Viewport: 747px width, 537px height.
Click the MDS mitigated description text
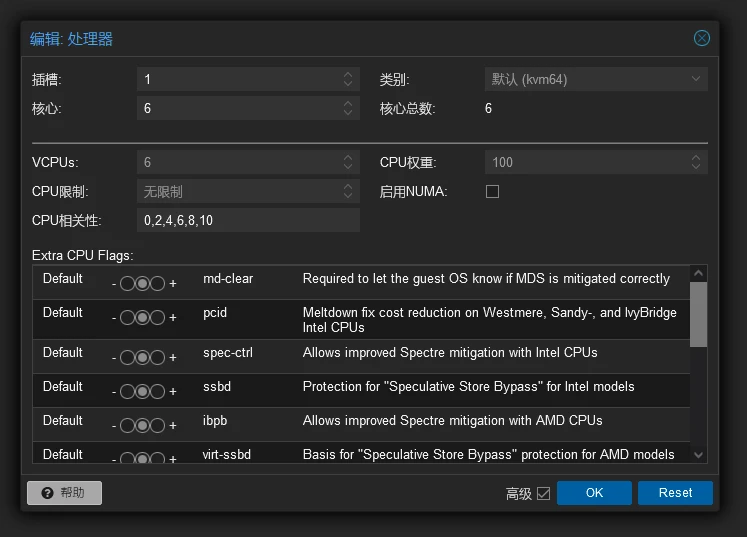click(x=486, y=278)
